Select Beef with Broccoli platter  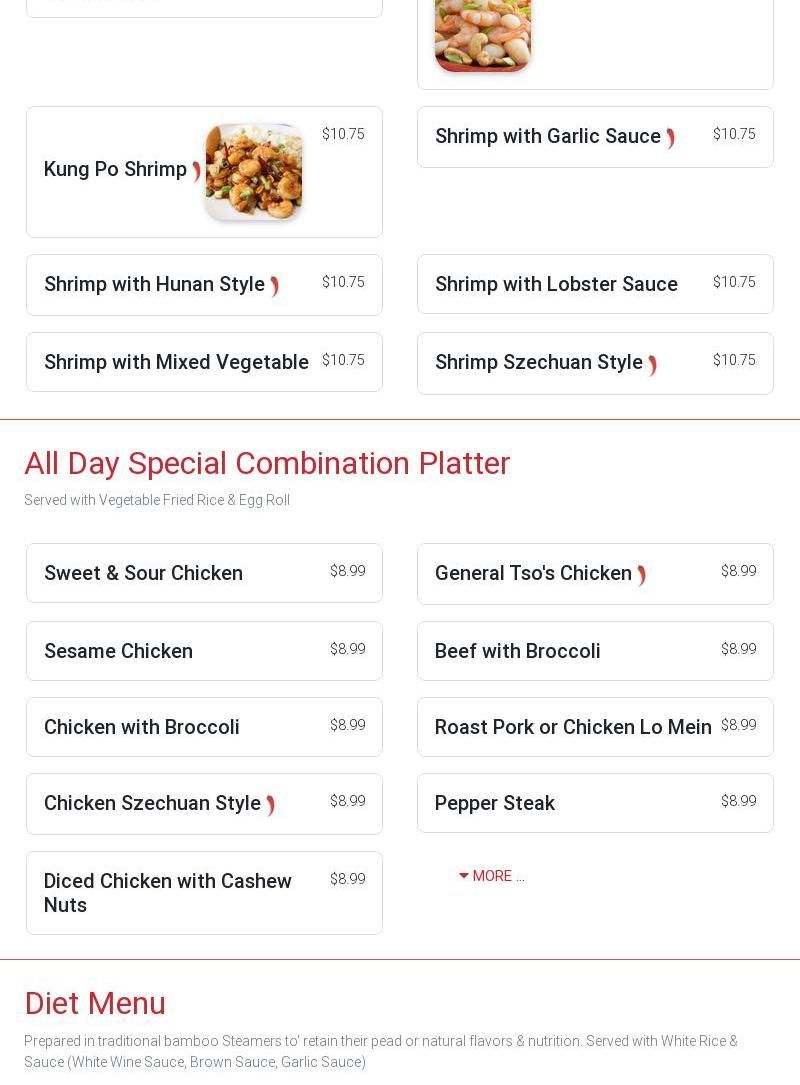517,651
